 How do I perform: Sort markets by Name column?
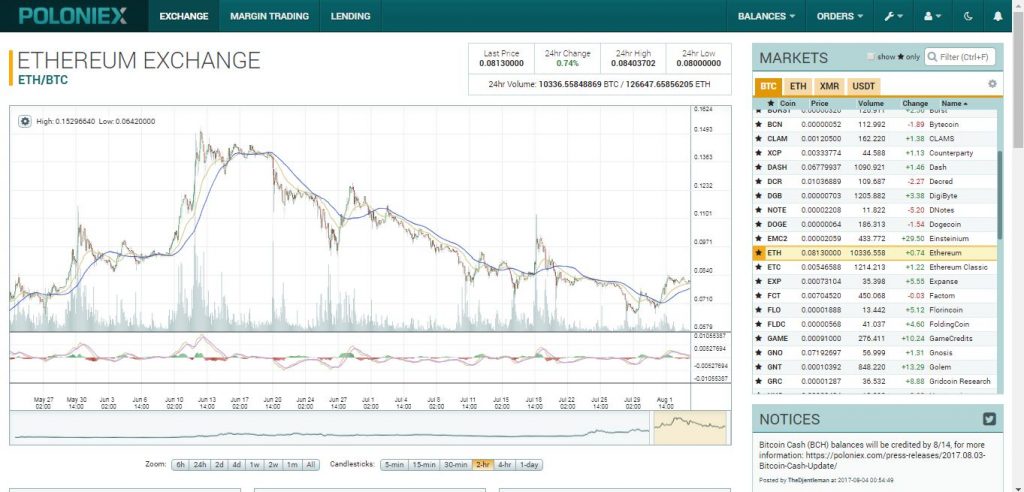click(954, 103)
